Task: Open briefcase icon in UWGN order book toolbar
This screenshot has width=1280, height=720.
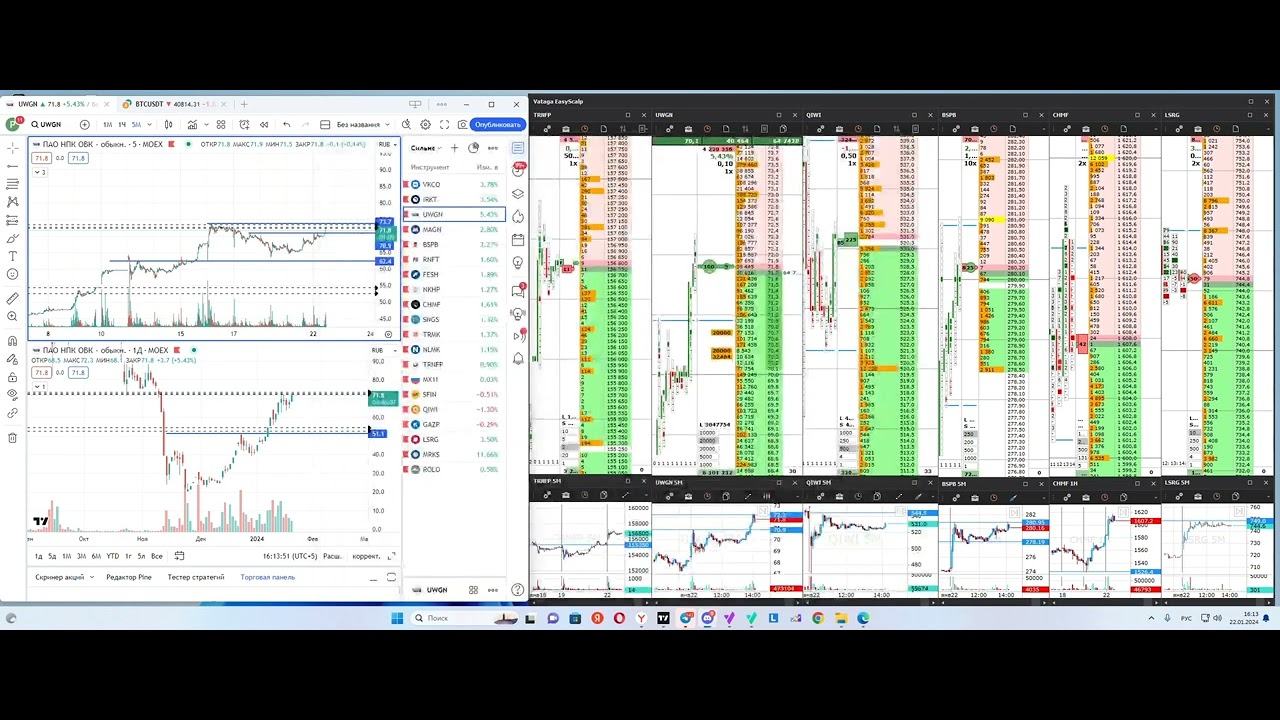Action: point(689,129)
